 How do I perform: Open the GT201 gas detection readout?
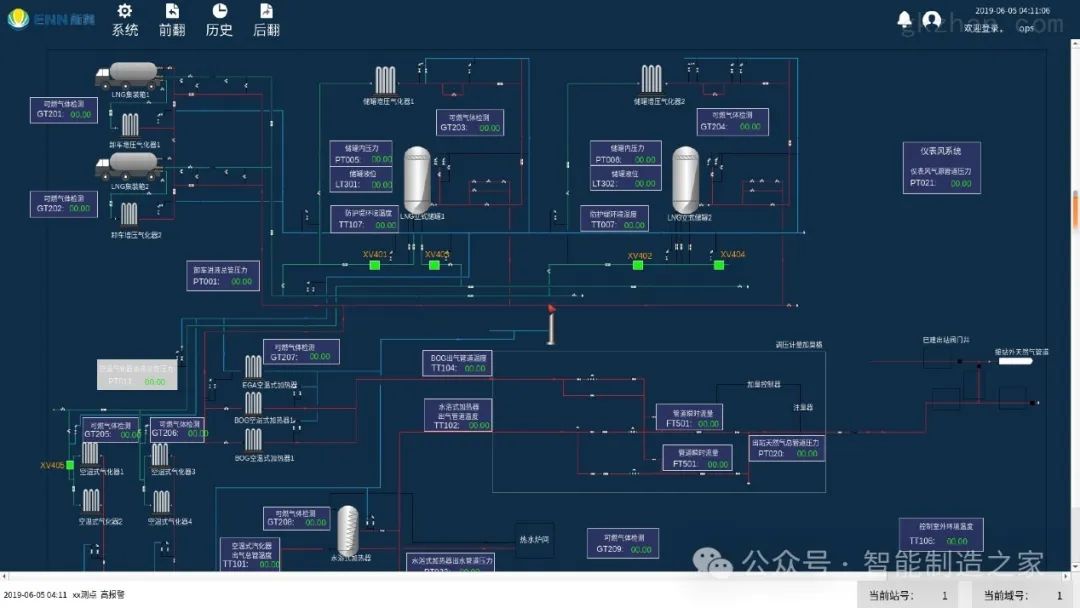[64, 109]
